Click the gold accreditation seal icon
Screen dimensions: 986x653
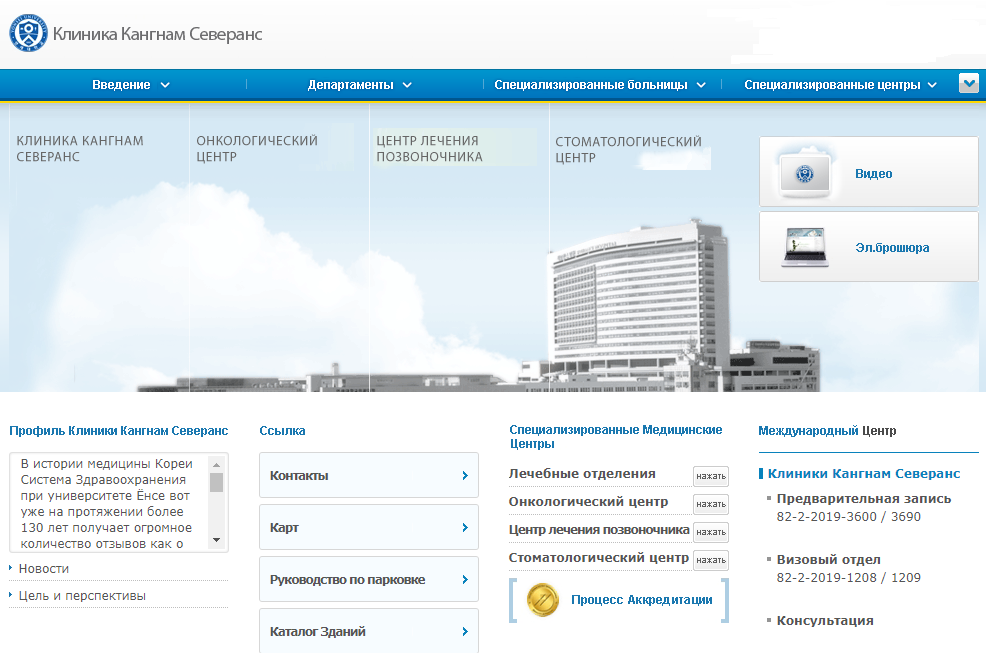pos(542,600)
